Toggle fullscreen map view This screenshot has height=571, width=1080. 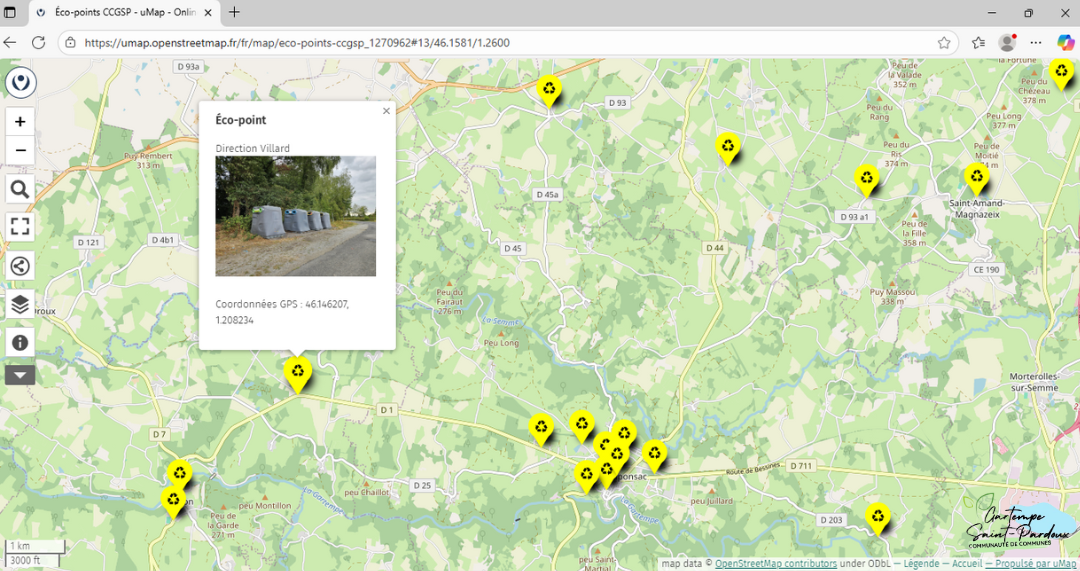21,227
